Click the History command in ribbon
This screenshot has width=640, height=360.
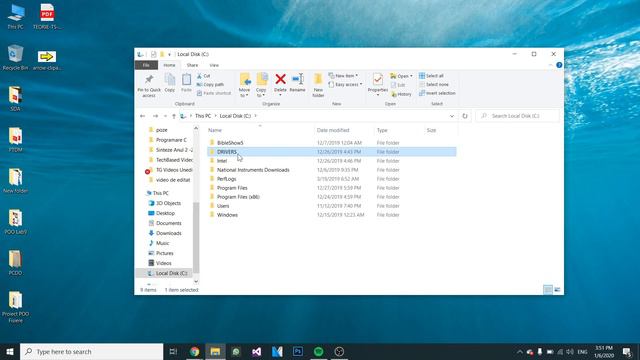pyautogui.click(x=401, y=94)
